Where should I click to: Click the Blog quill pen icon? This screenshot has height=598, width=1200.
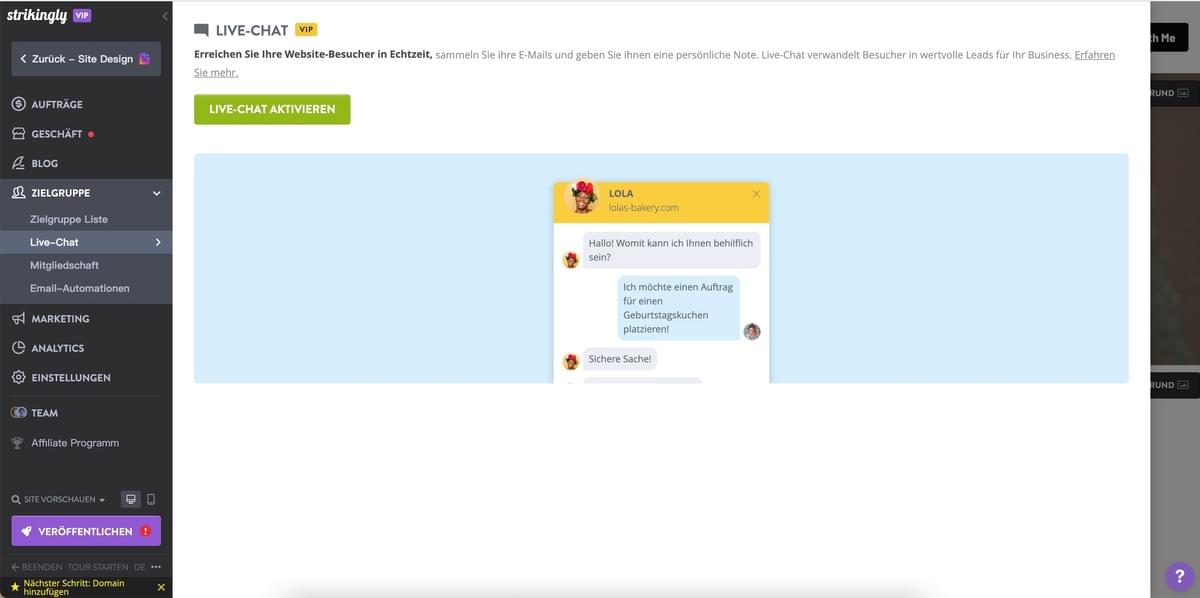pyautogui.click(x=17, y=163)
